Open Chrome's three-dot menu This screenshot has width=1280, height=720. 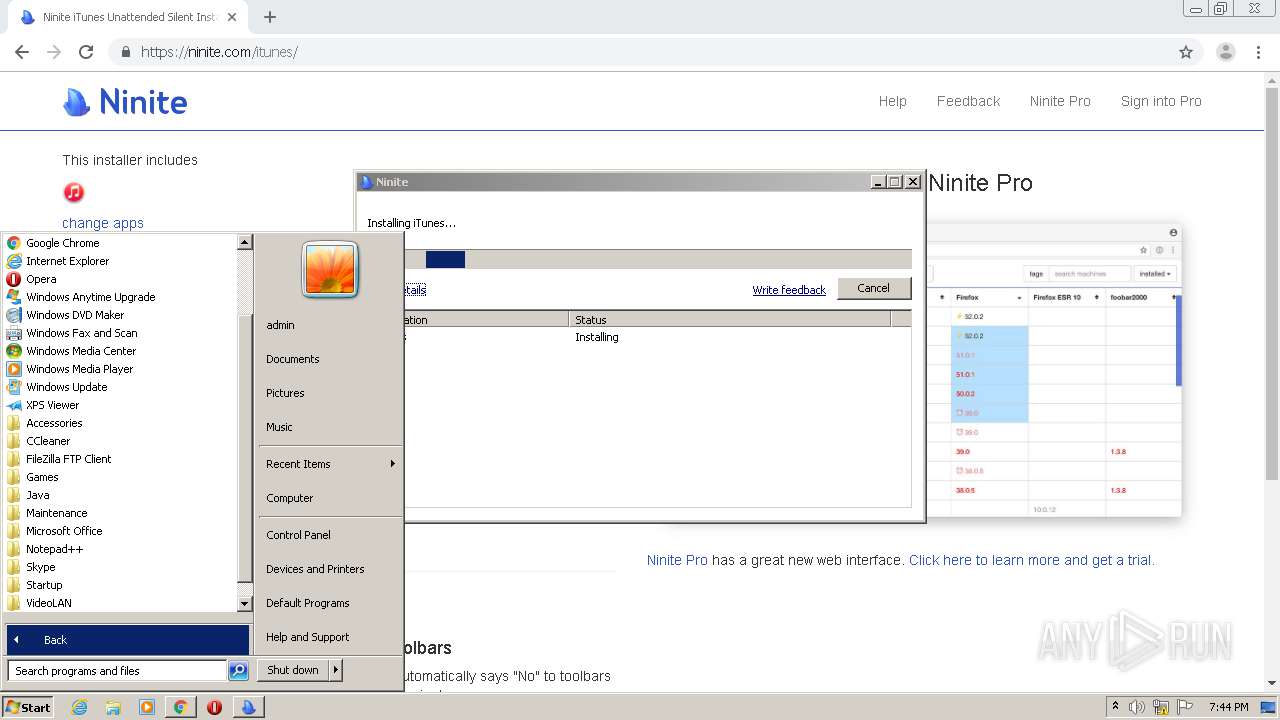pyautogui.click(x=1258, y=52)
